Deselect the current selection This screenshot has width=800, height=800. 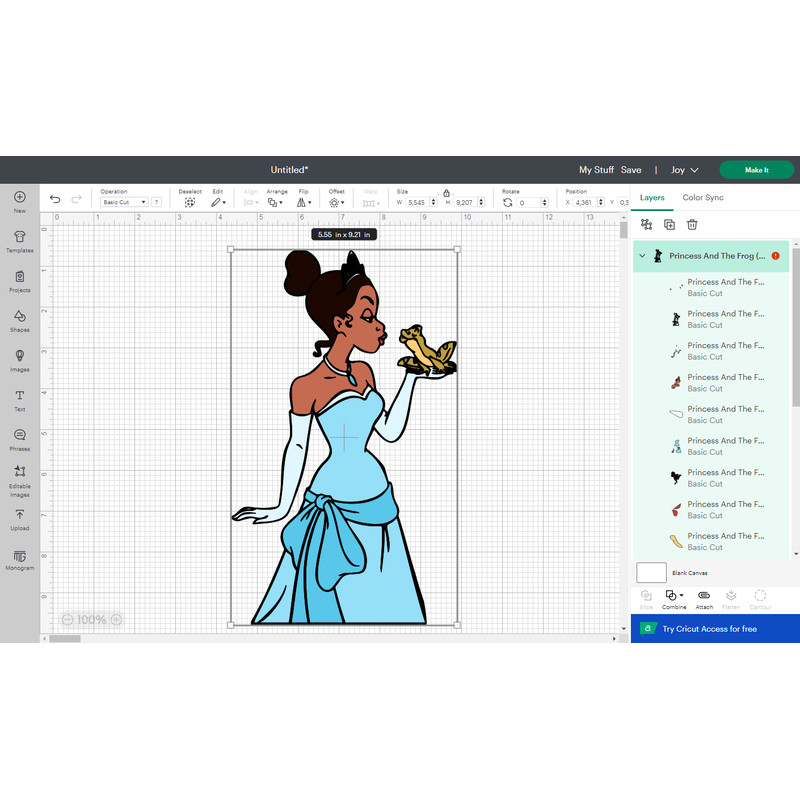[189, 201]
